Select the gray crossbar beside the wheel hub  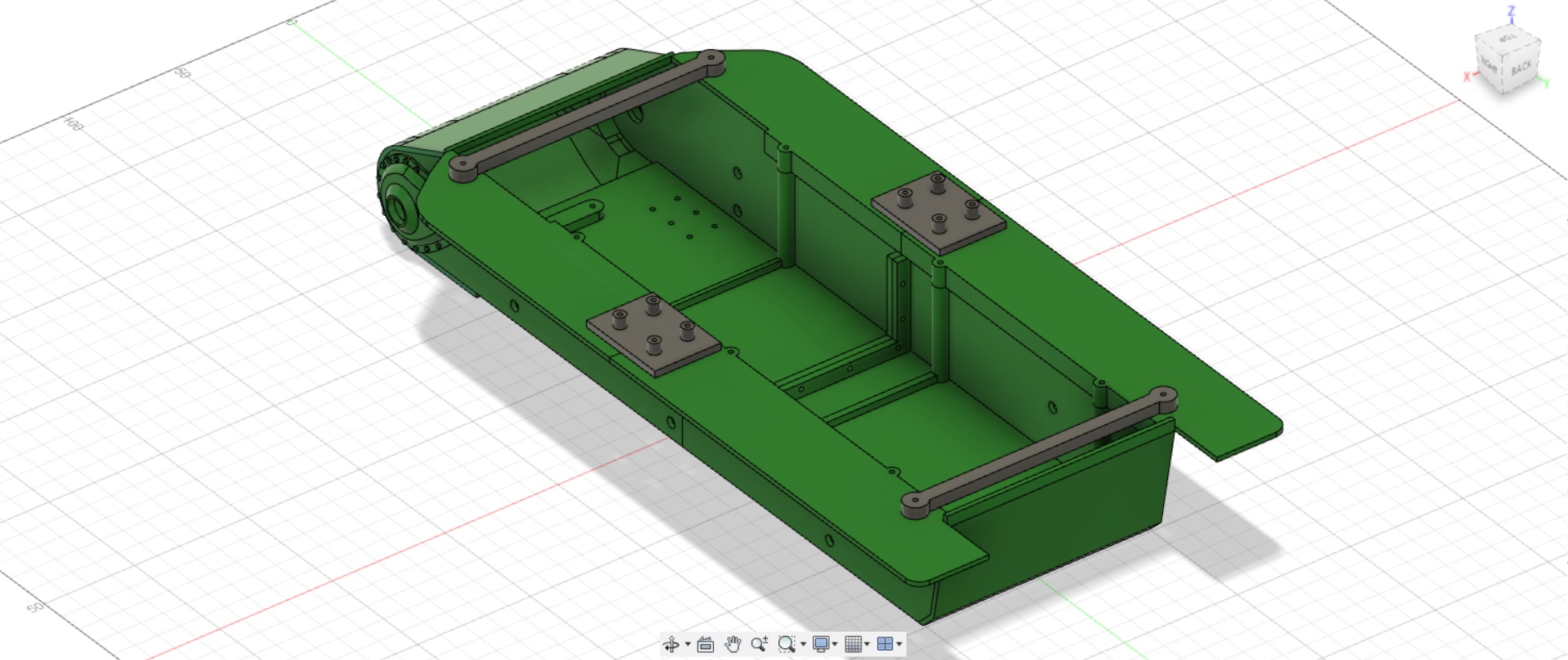coord(587,112)
